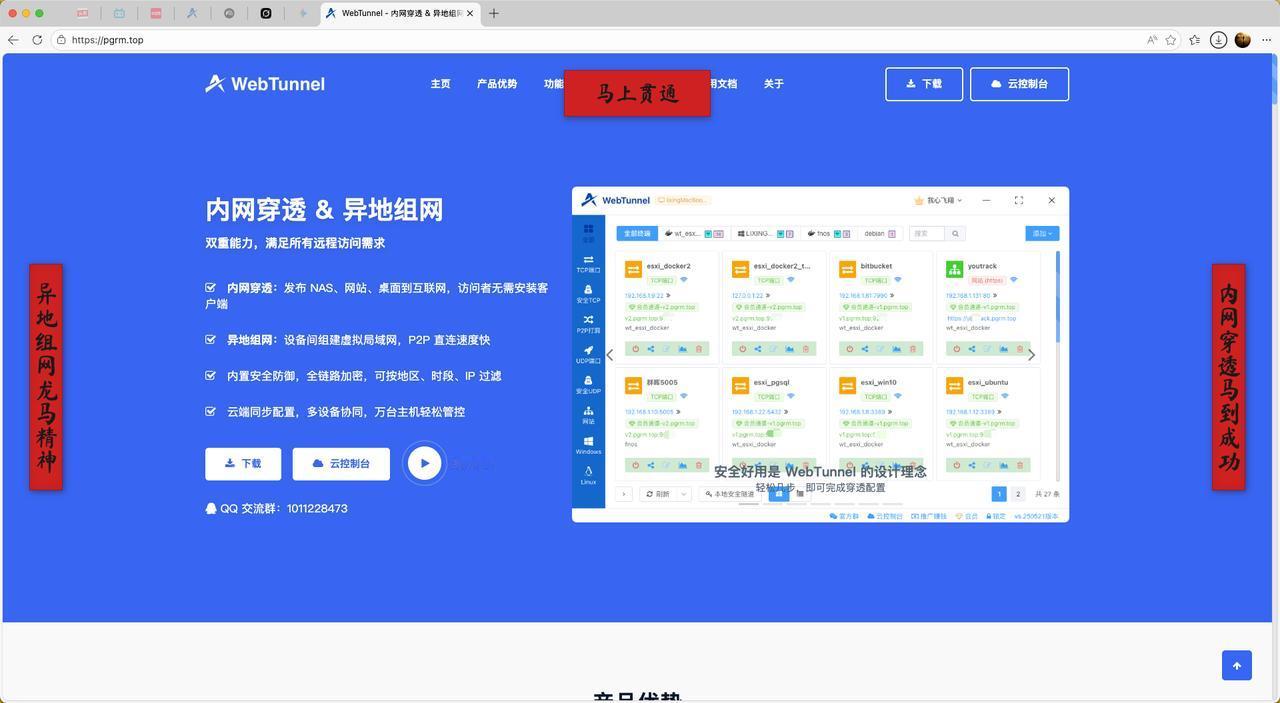Image resolution: width=1280 pixels, height=703 pixels.
Task: Click the page vertical scrollbar thumb
Action: (x=1275, y=80)
